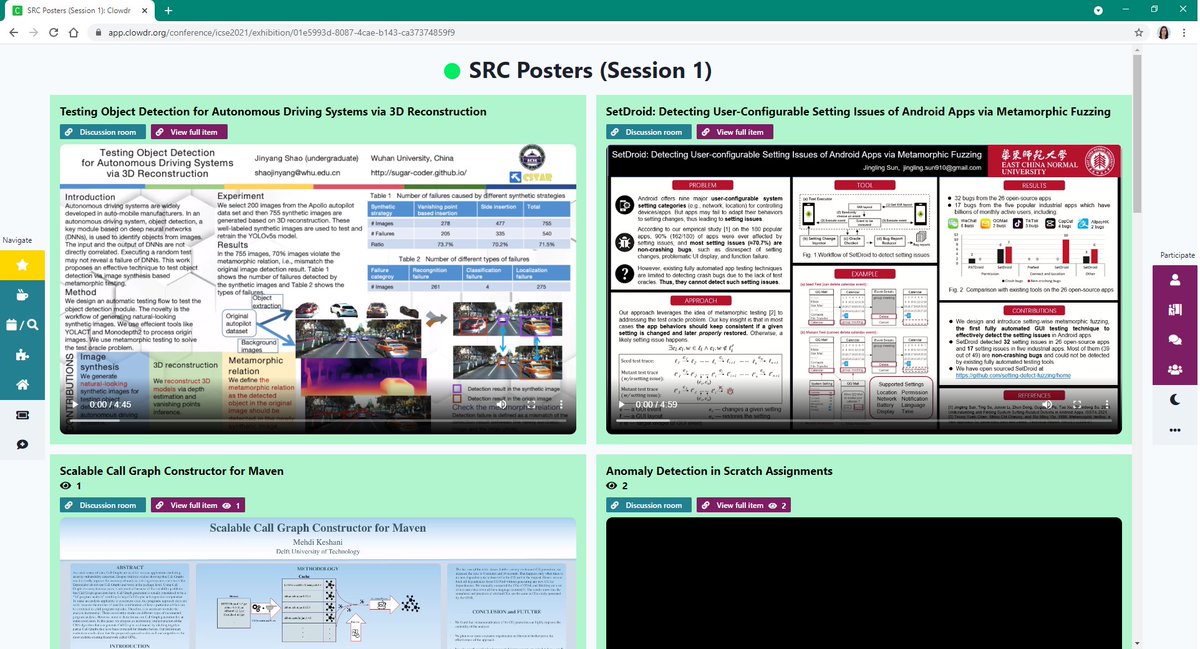Click the Scalable Call Graph Constructor title
This screenshot has width=1200, height=649.
click(172, 470)
